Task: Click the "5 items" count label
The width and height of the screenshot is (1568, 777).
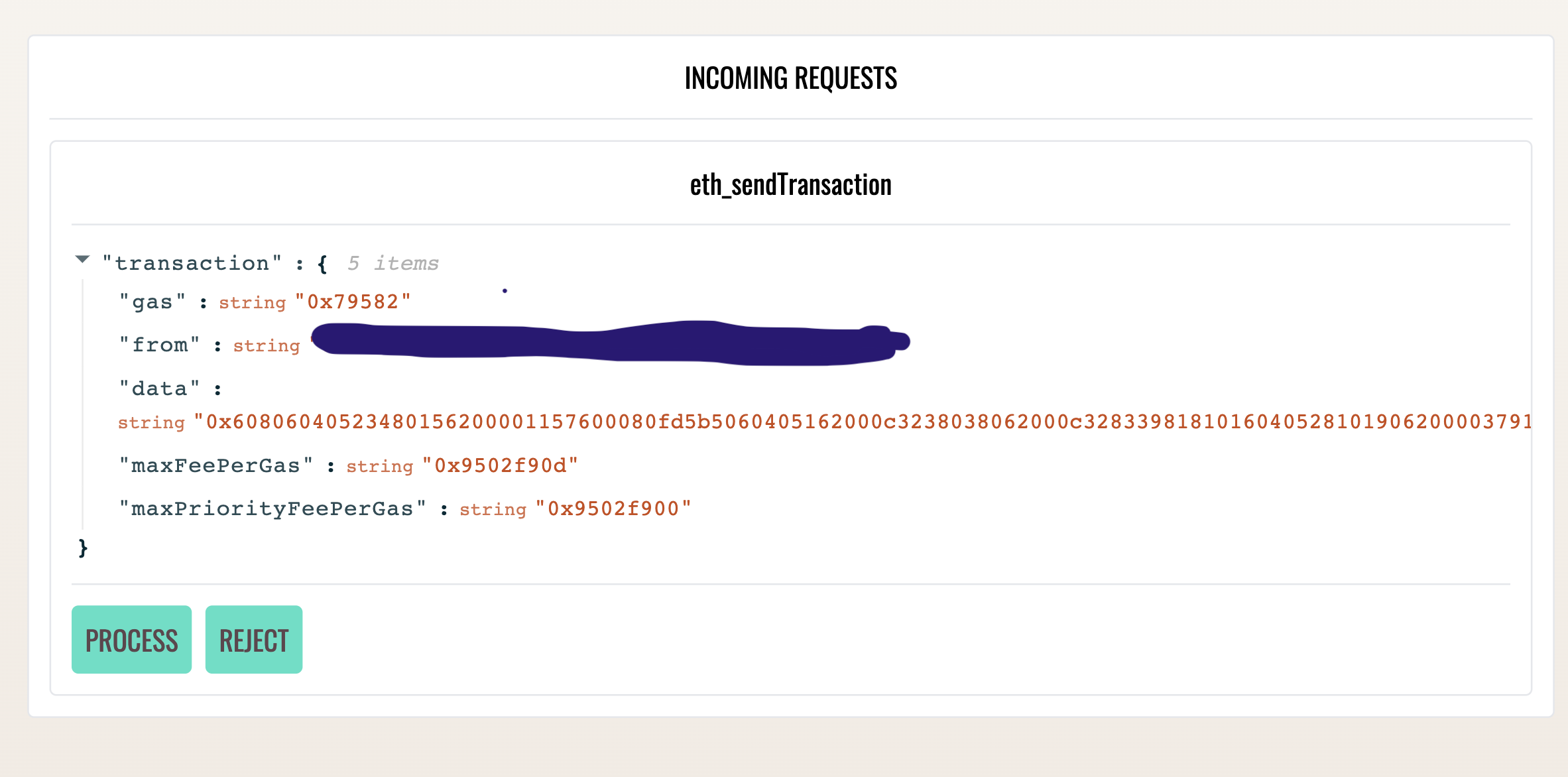Action: [392, 263]
